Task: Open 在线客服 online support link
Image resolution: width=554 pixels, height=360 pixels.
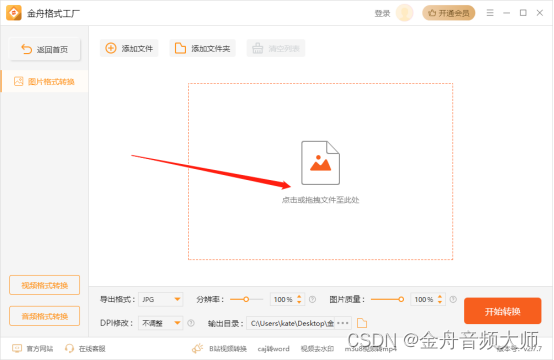Action: coord(85,349)
